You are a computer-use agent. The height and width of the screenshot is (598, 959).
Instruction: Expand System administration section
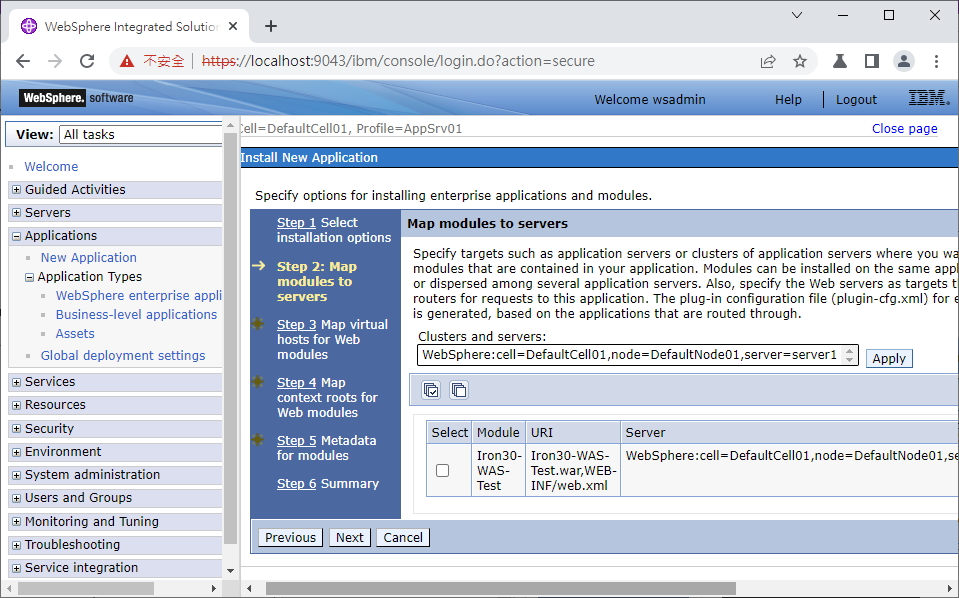coord(17,475)
